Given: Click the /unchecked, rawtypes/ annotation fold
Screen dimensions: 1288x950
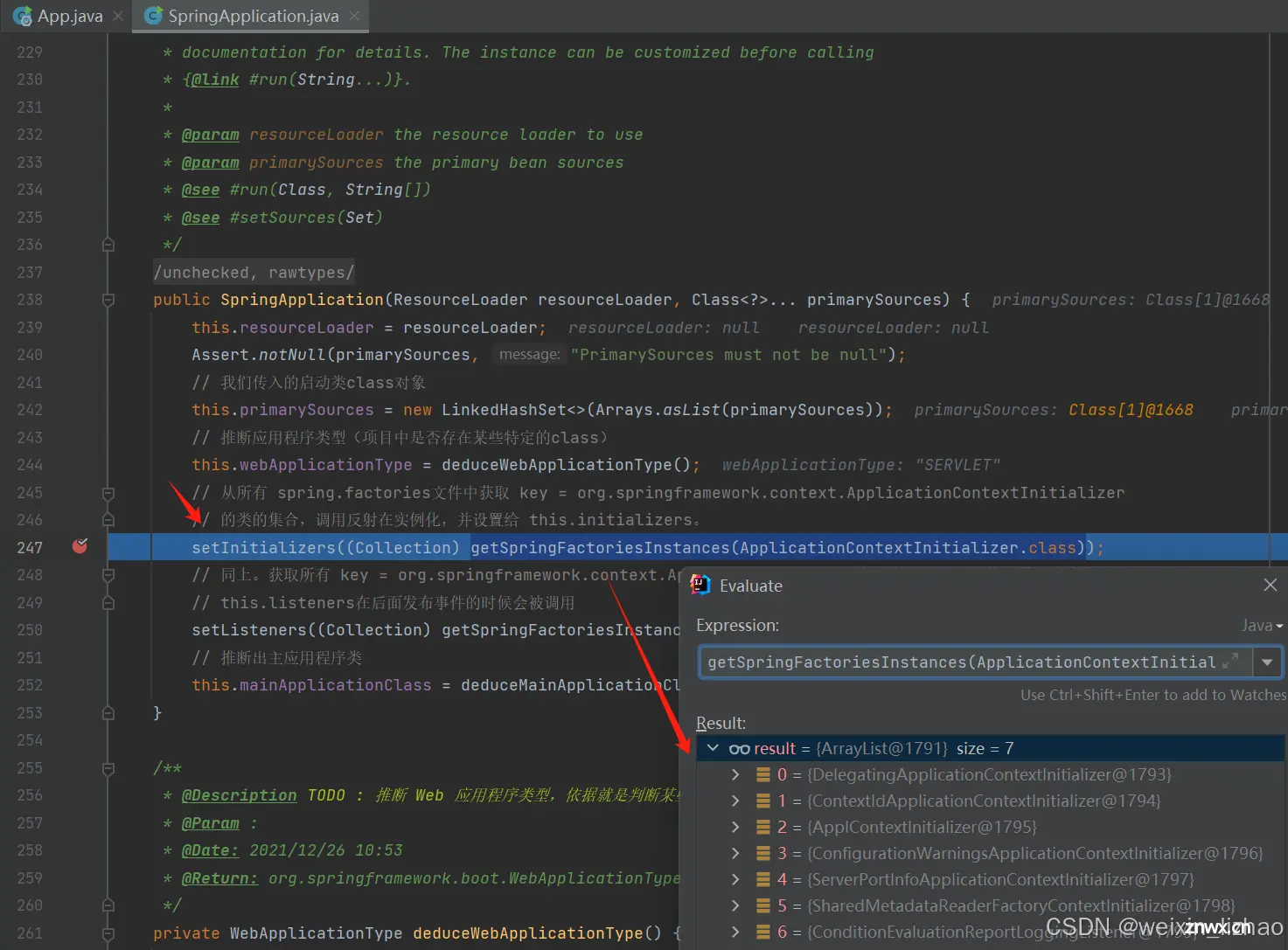Looking at the screenshot, I should click(x=254, y=273).
